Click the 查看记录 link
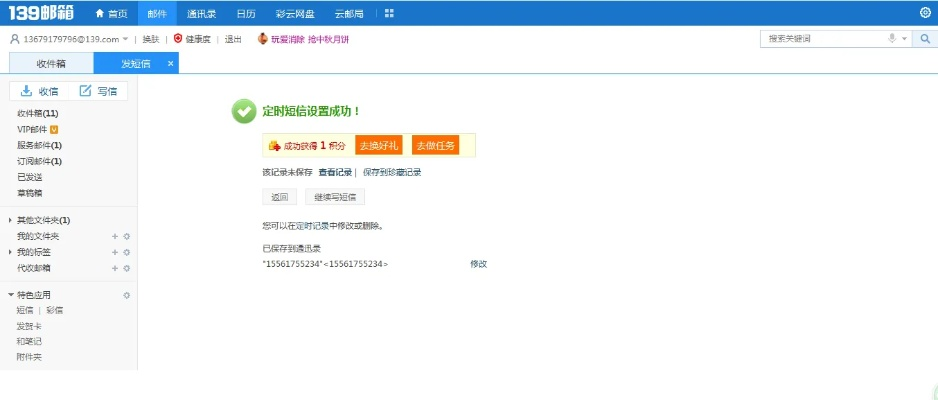This screenshot has height=400, width=938. [x=335, y=172]
